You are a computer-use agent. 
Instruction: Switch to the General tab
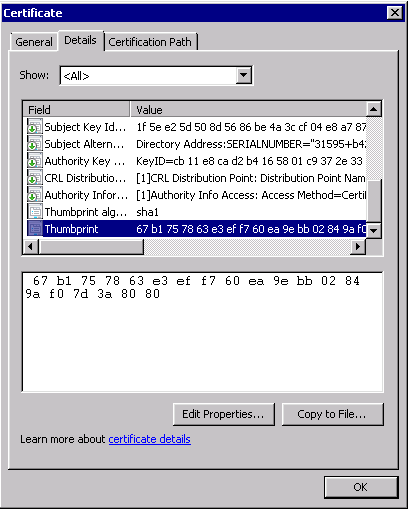[x=34, y=42]
